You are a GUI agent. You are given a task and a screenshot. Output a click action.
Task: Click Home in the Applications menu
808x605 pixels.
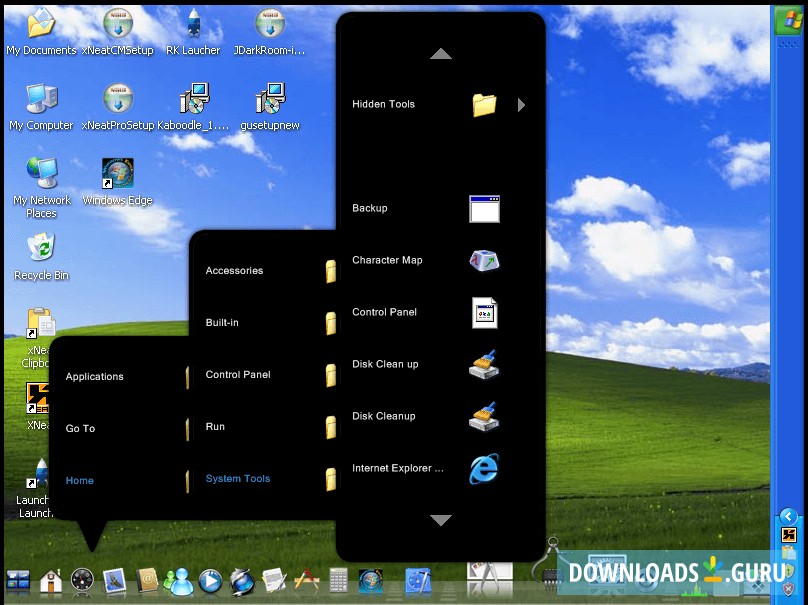click(x=80, y=480)
